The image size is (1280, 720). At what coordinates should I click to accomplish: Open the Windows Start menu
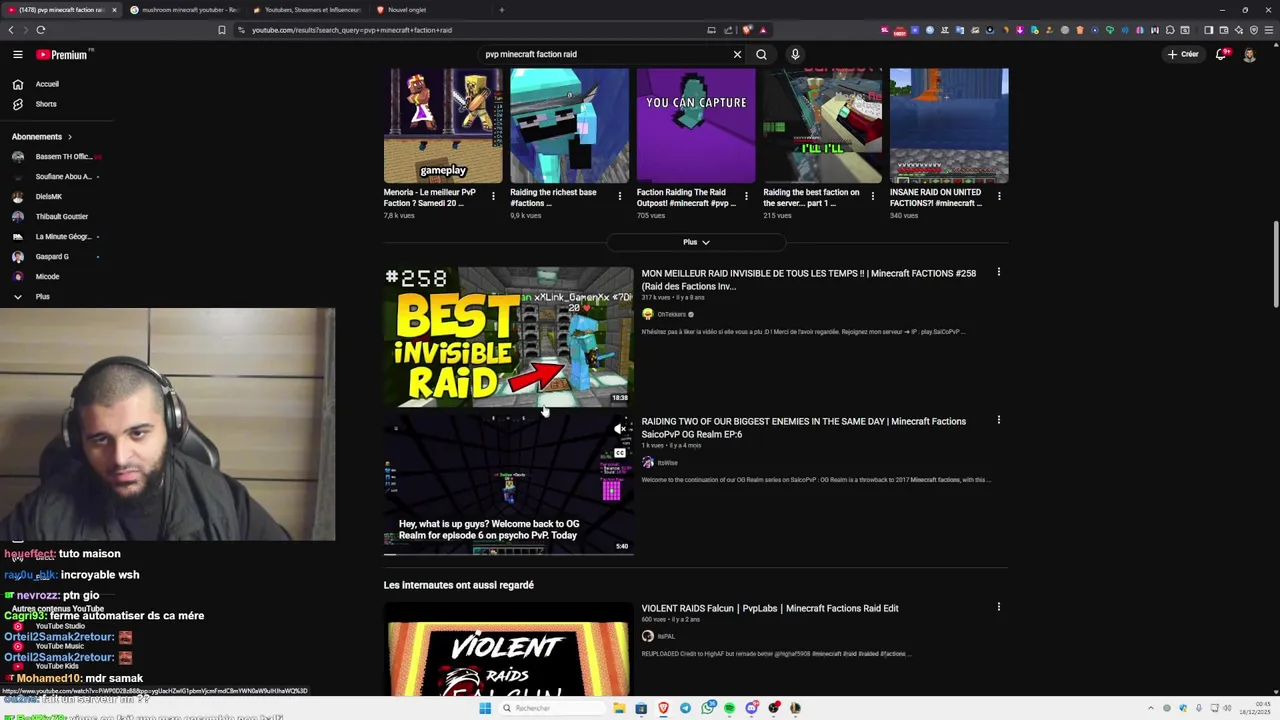[485, 708]
